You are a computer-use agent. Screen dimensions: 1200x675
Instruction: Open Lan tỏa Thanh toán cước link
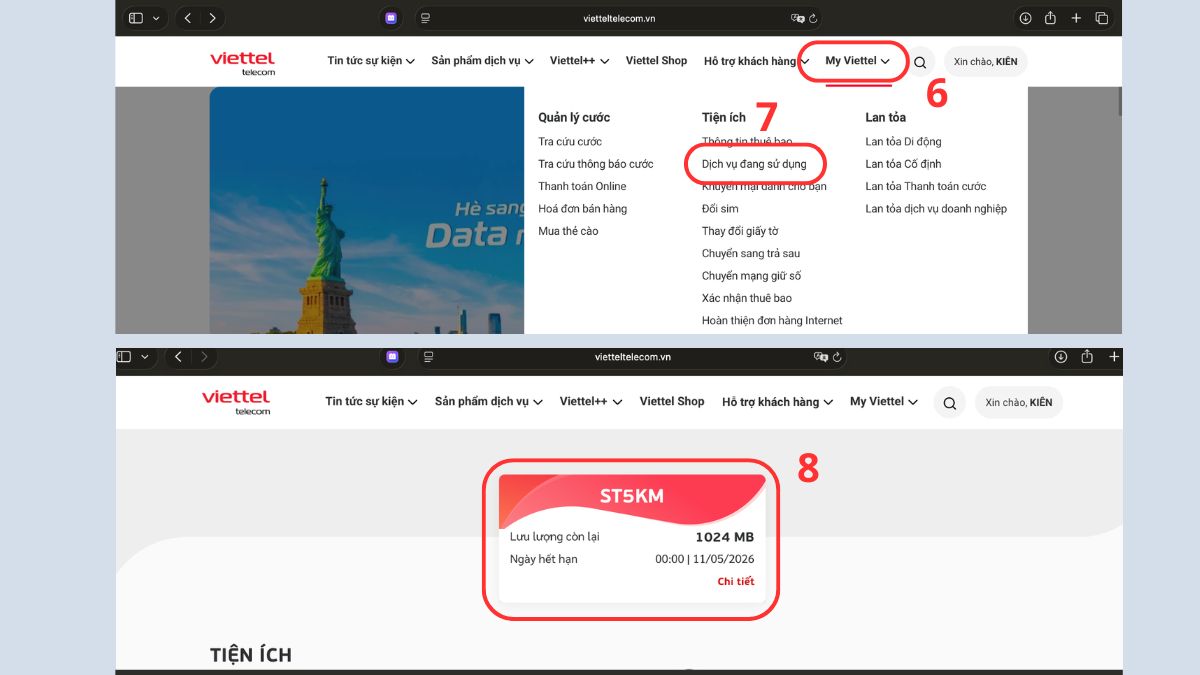click(x=926, y=186)
